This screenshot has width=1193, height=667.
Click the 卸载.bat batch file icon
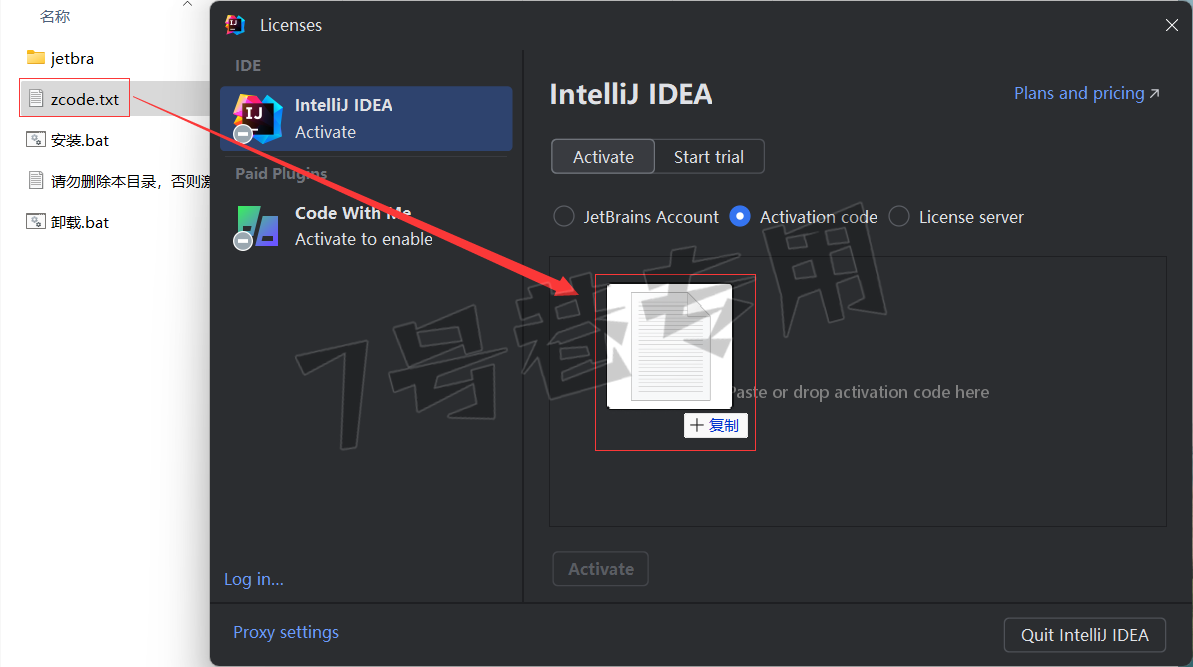(36, 222)
